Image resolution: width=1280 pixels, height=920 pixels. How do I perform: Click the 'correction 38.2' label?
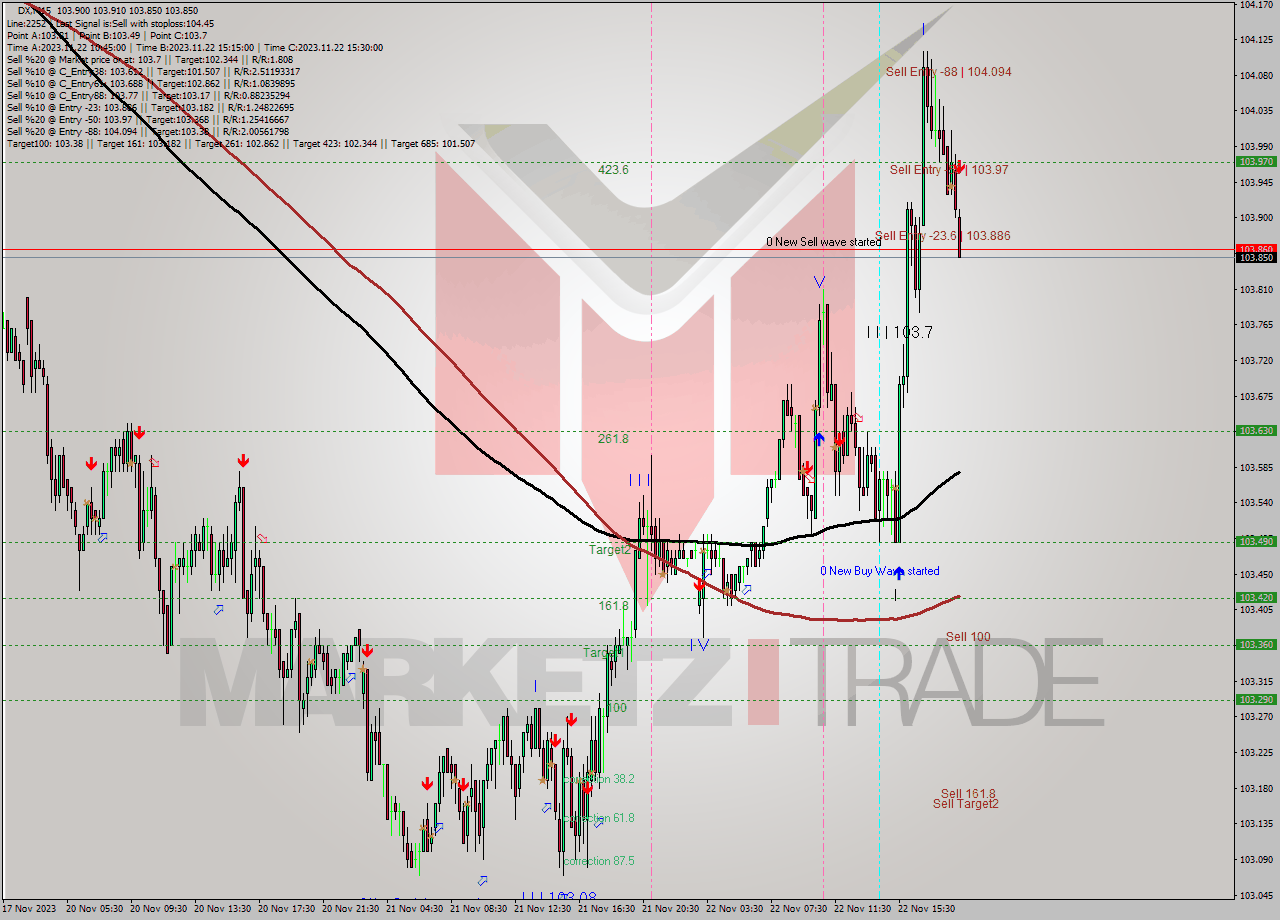(598, 779)
